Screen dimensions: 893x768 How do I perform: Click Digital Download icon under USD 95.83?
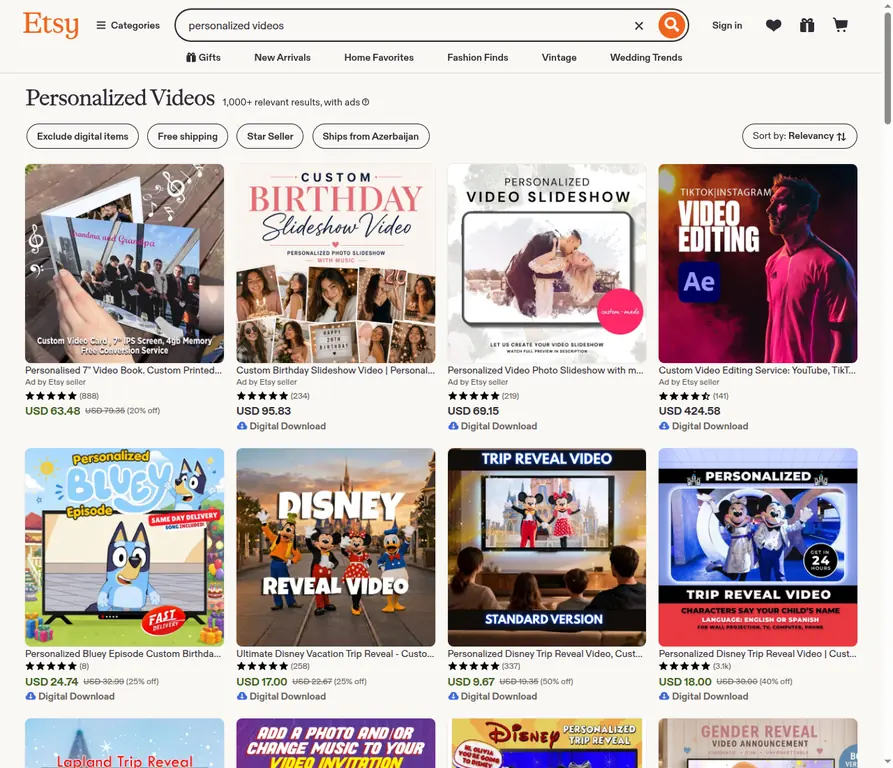pos(242,426)
